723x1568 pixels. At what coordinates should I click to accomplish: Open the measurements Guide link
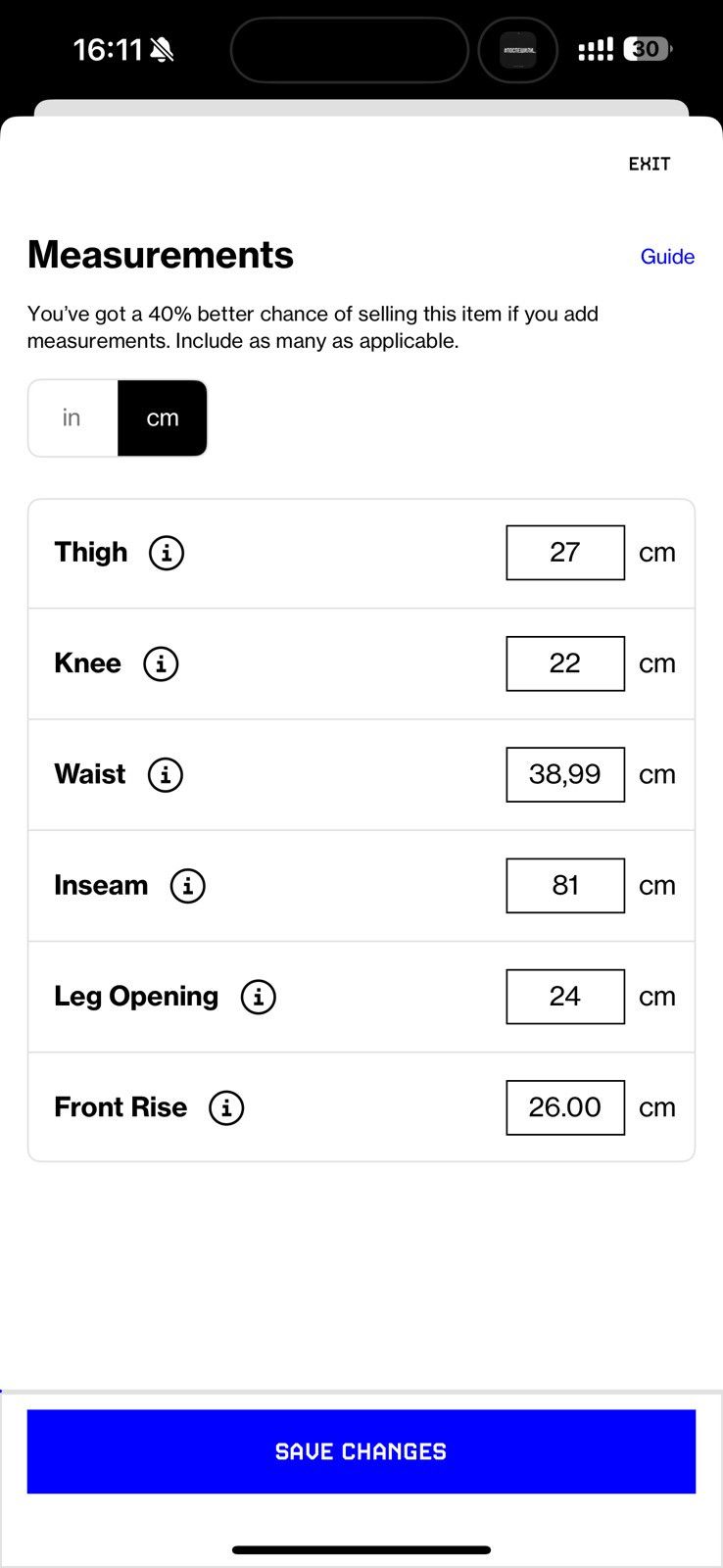667,257
